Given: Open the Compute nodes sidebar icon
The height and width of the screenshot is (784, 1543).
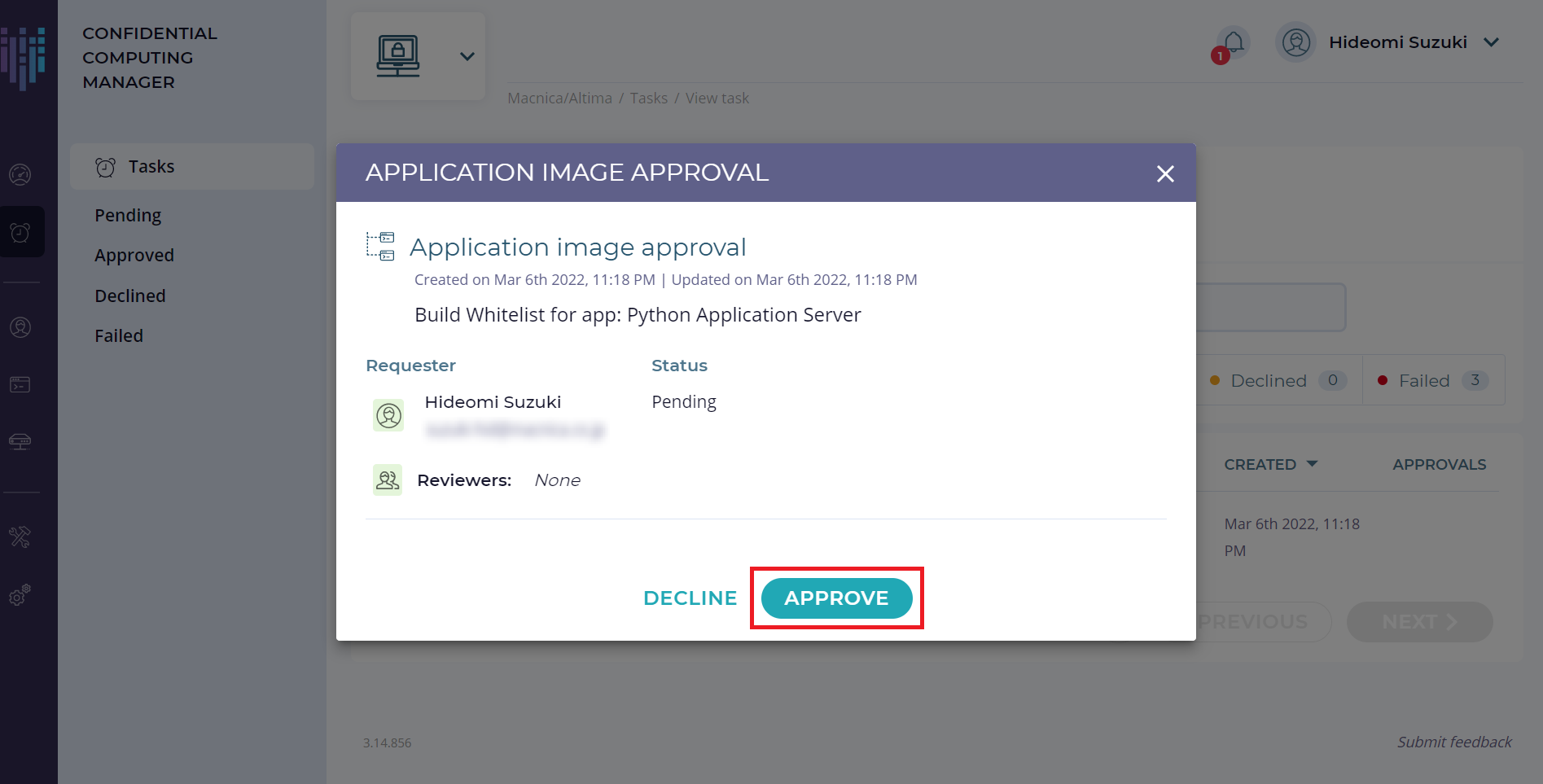Looking at the screenshot, I should 20,441.
